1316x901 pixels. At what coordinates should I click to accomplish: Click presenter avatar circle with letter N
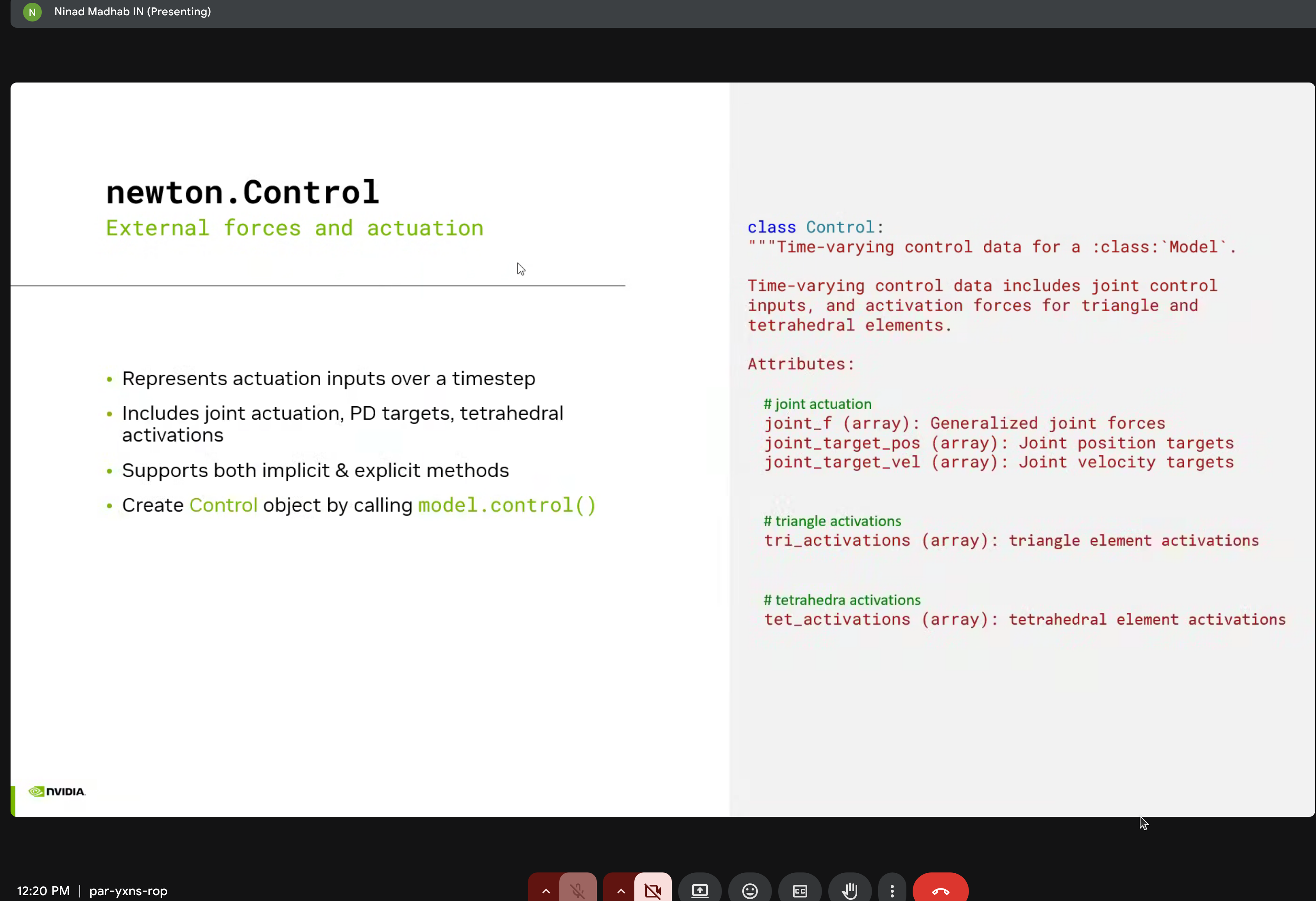pos(32,11)
